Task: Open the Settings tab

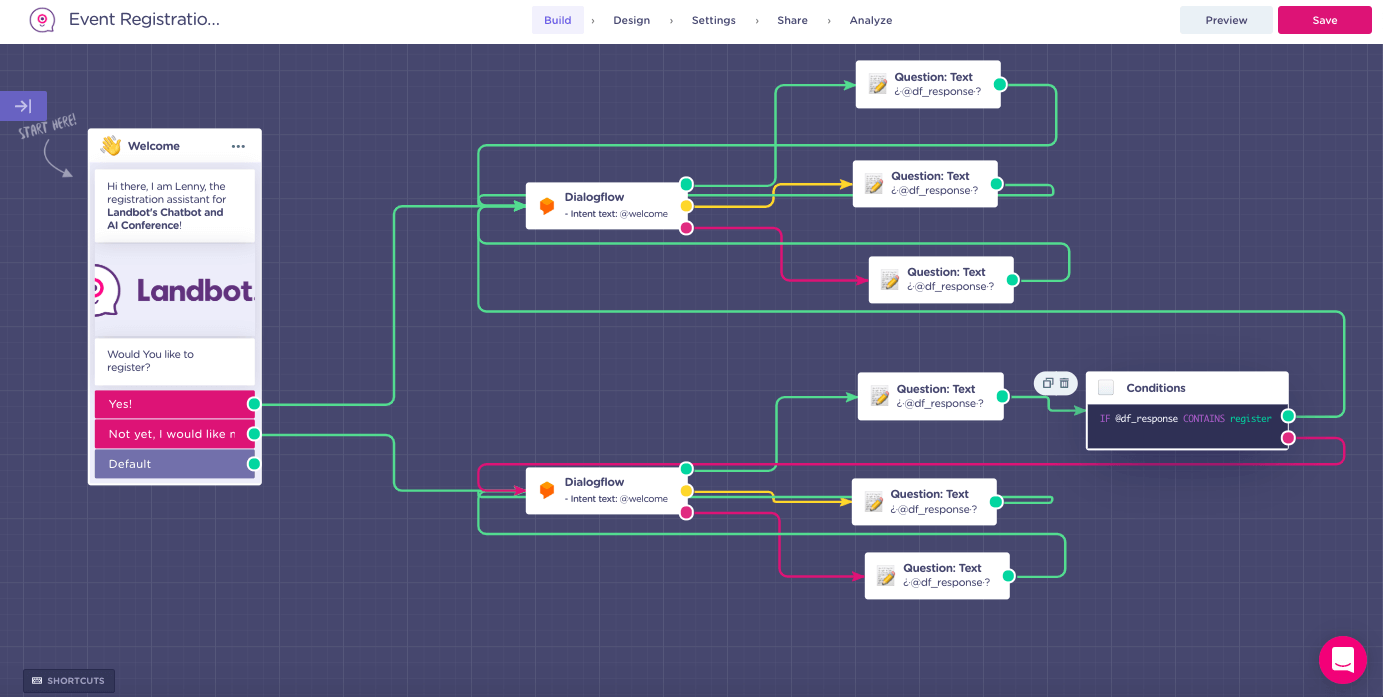Action: point(713,20)
